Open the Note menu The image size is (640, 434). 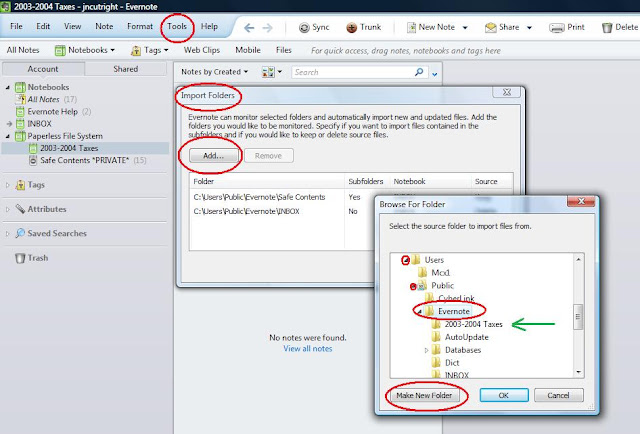coord(104,26)
